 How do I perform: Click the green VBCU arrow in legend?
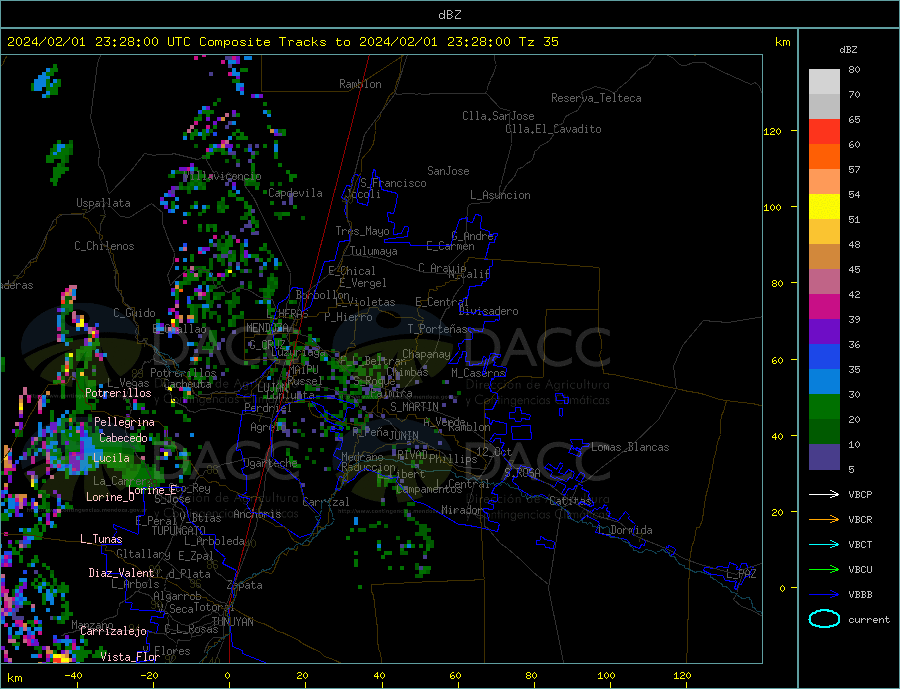pyautogui.click(x=824, y=570)
